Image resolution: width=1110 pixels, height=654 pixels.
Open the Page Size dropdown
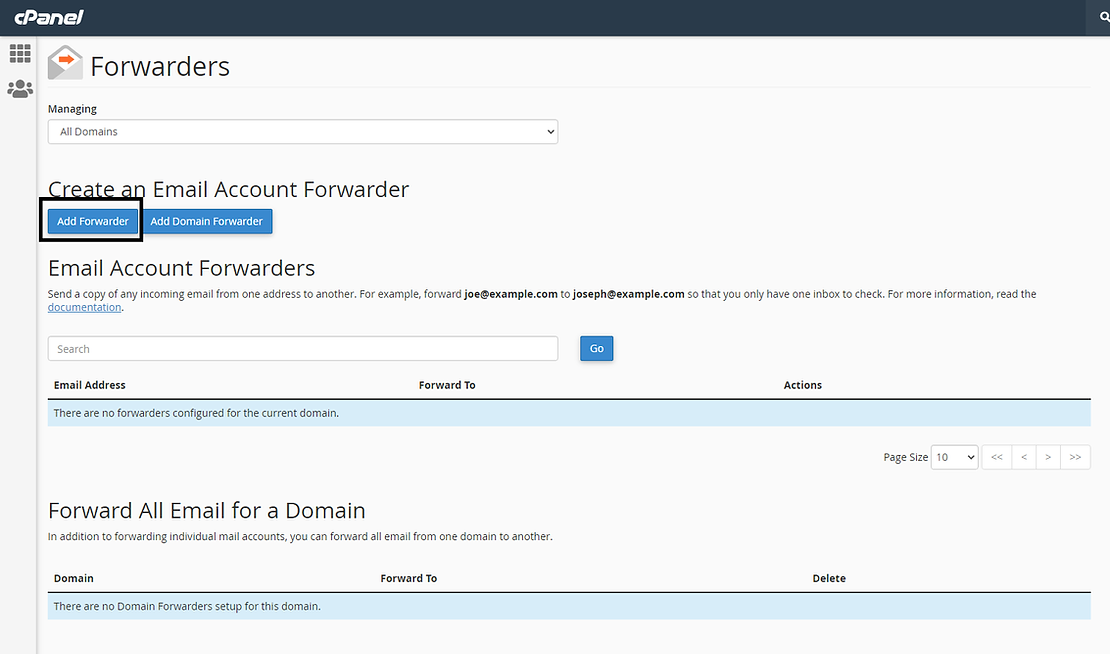click(x=954, y=457)
